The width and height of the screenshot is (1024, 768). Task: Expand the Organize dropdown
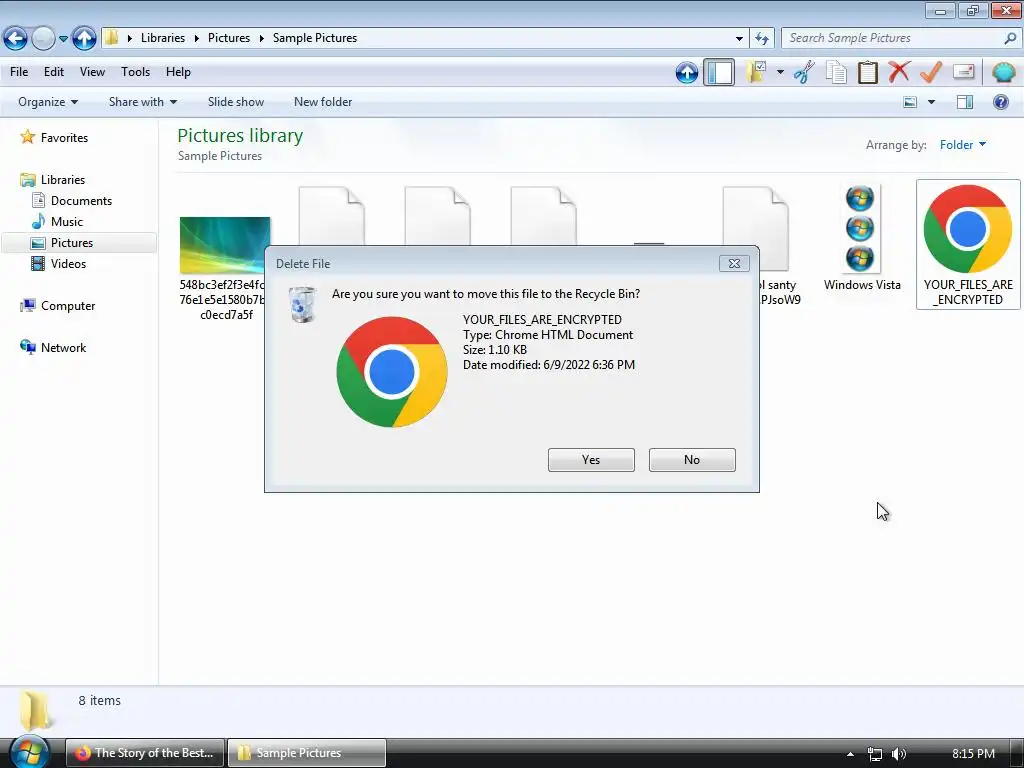tap(48, 102)
